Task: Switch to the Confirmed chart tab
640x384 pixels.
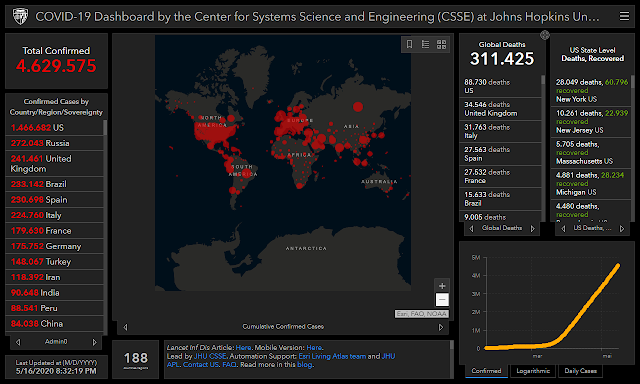Action: (486, 371)
